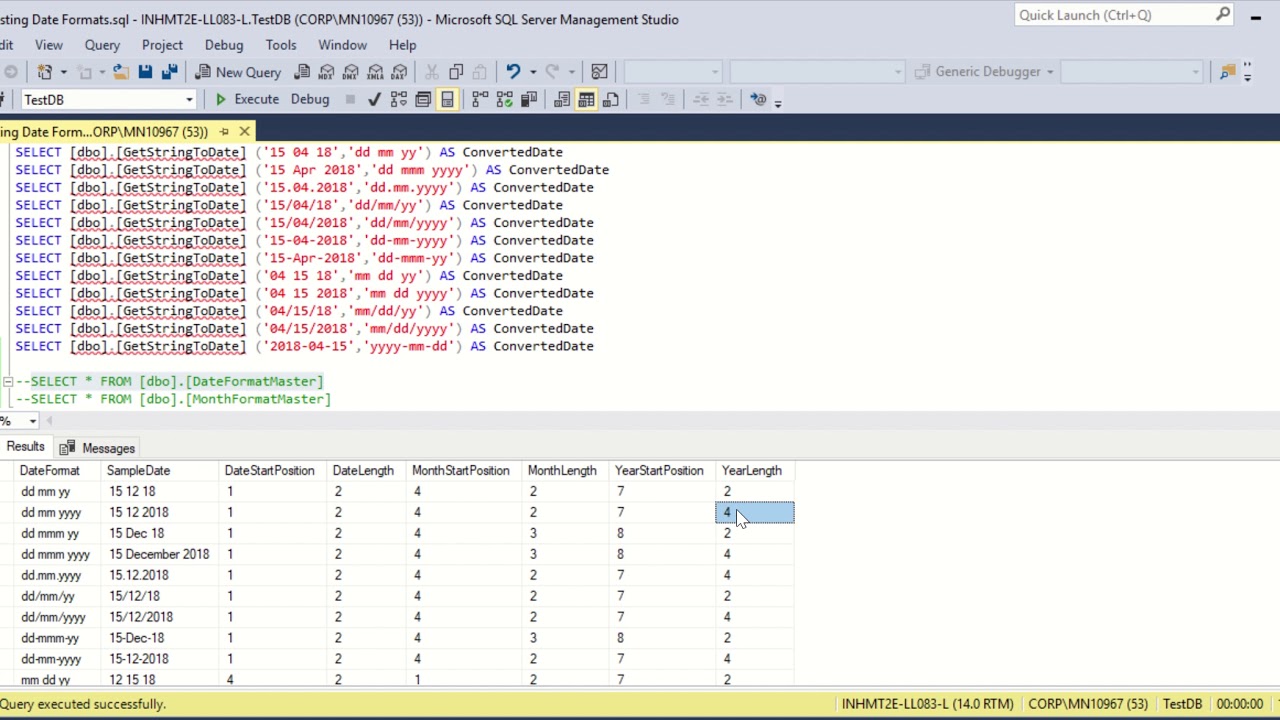Click the Save All icon
The image size is (1280, 720).
tap(169, 71)
